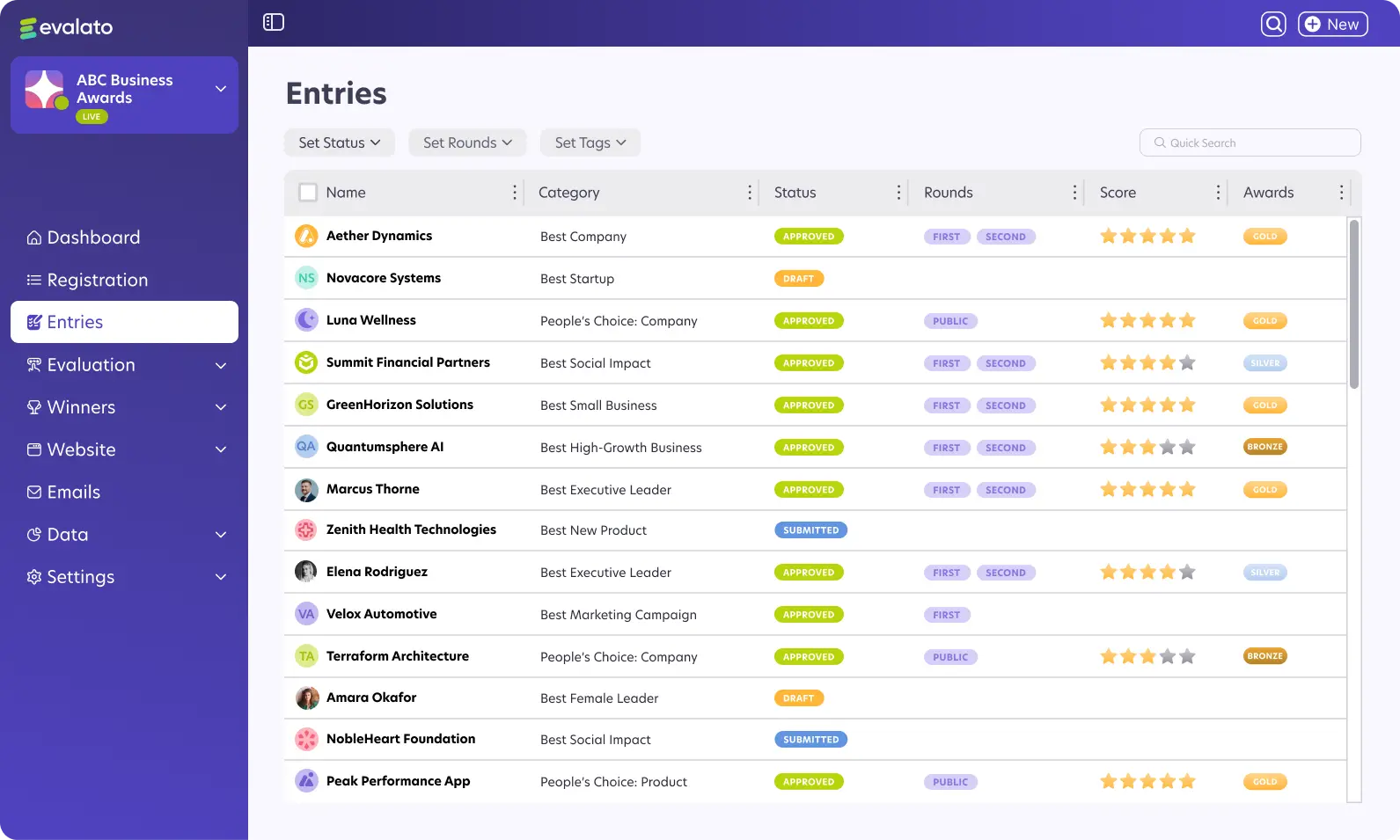Click Novacore Systems DRAFT status badge
Image resolution: width=1400 pixels, height=840 pixels.
point(799,279)
